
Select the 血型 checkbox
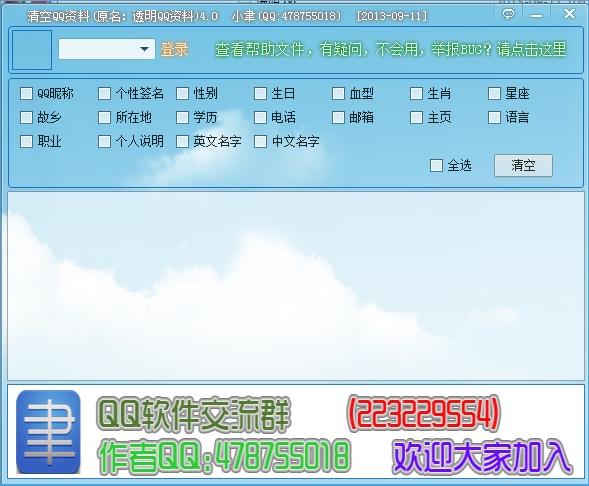coord(338,93)
